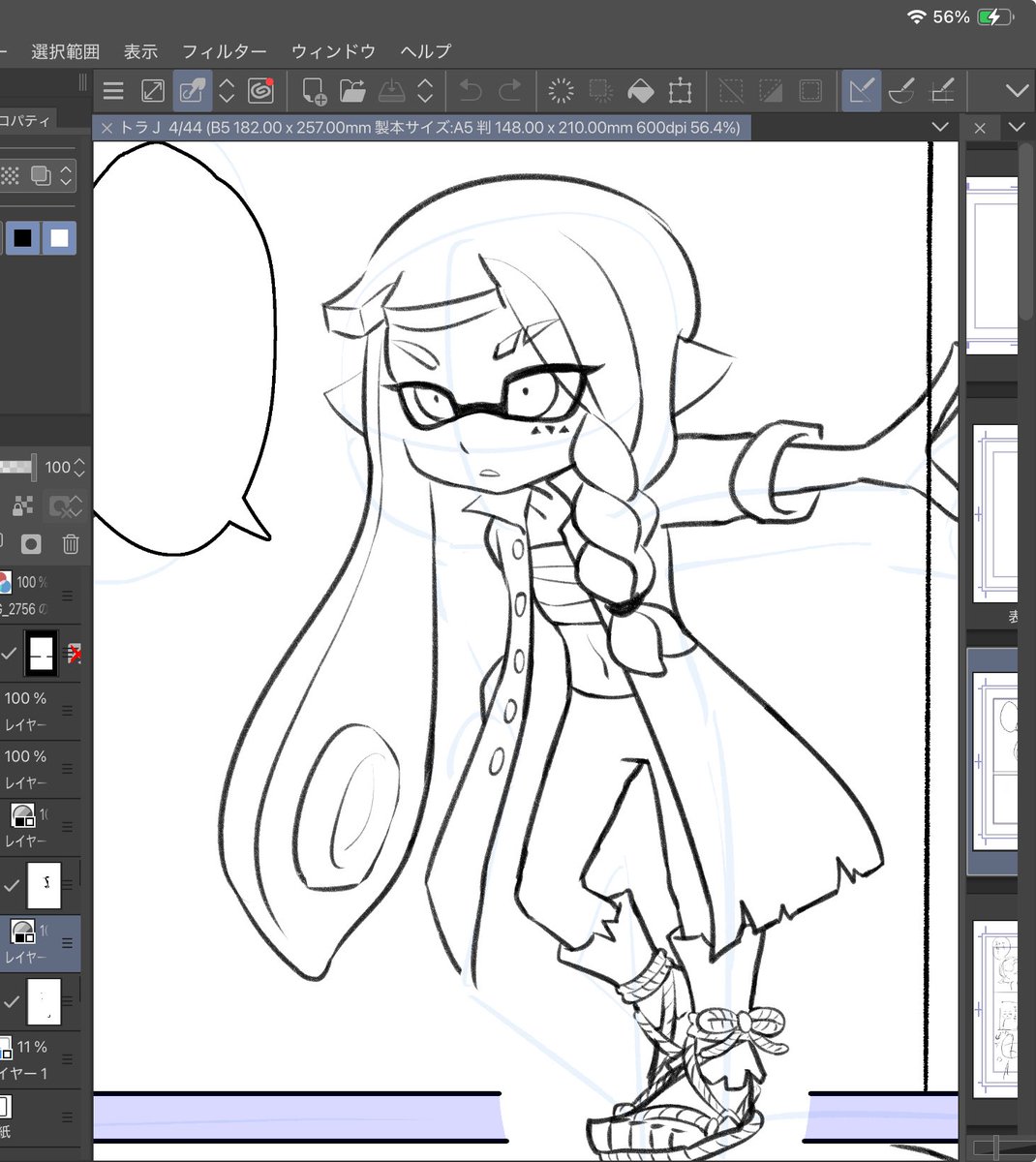Expand the command bar overflow chevron

1016,91
